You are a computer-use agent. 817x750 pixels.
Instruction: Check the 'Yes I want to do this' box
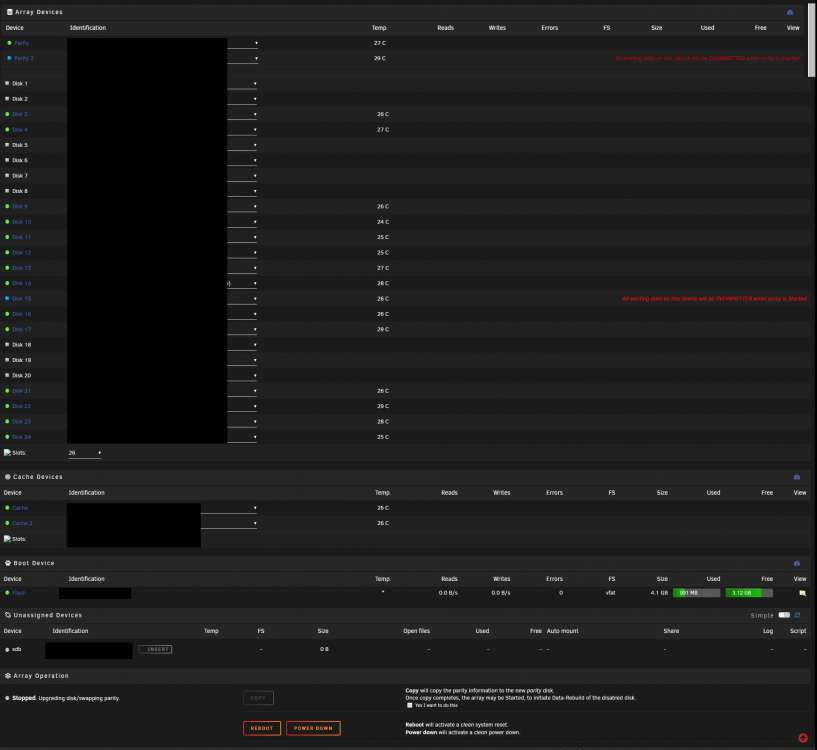410,705
